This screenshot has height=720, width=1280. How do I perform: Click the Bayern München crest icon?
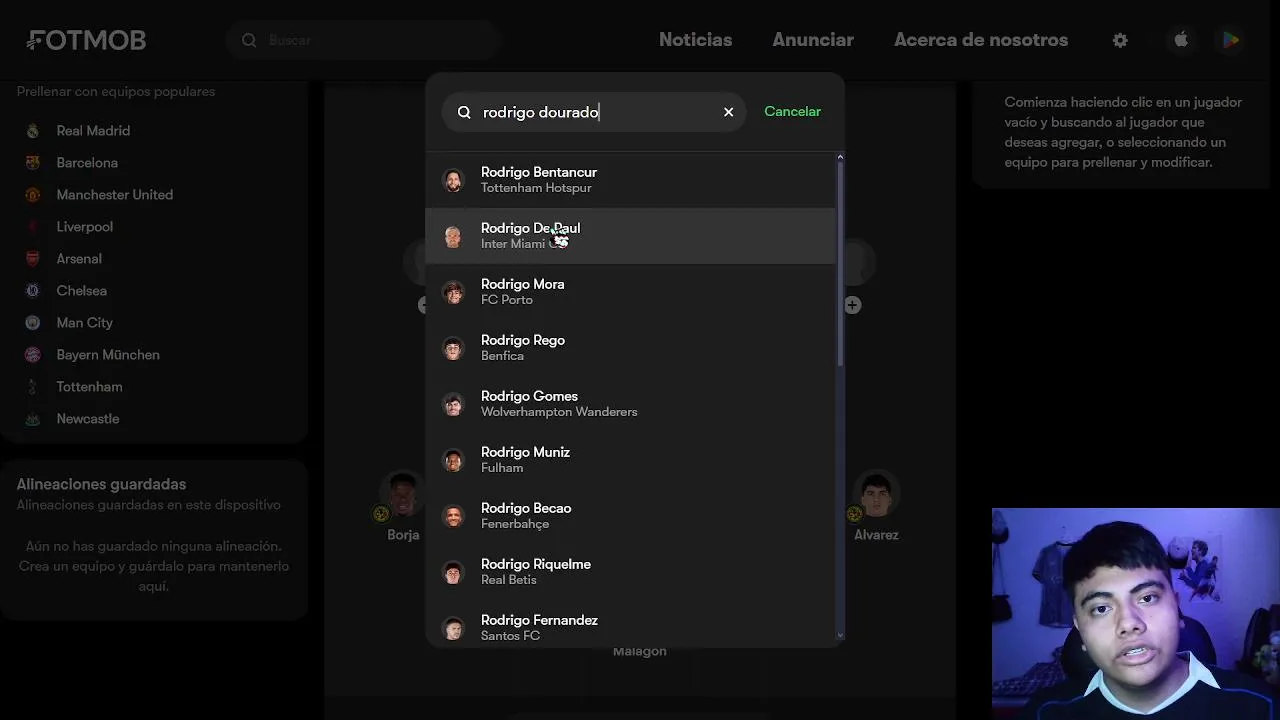33,355
